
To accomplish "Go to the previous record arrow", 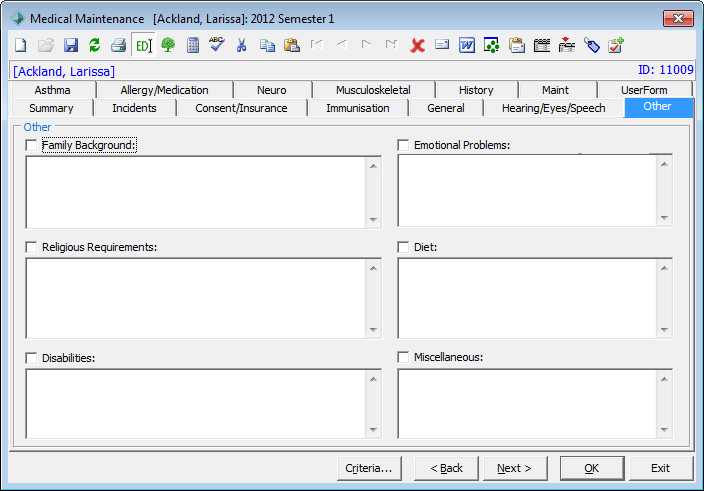I will click(342, 44).
